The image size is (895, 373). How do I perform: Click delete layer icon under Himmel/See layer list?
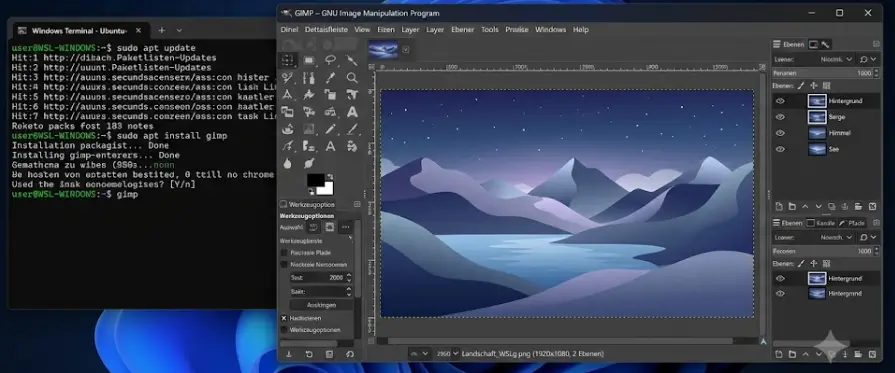(x=872, y=206)
